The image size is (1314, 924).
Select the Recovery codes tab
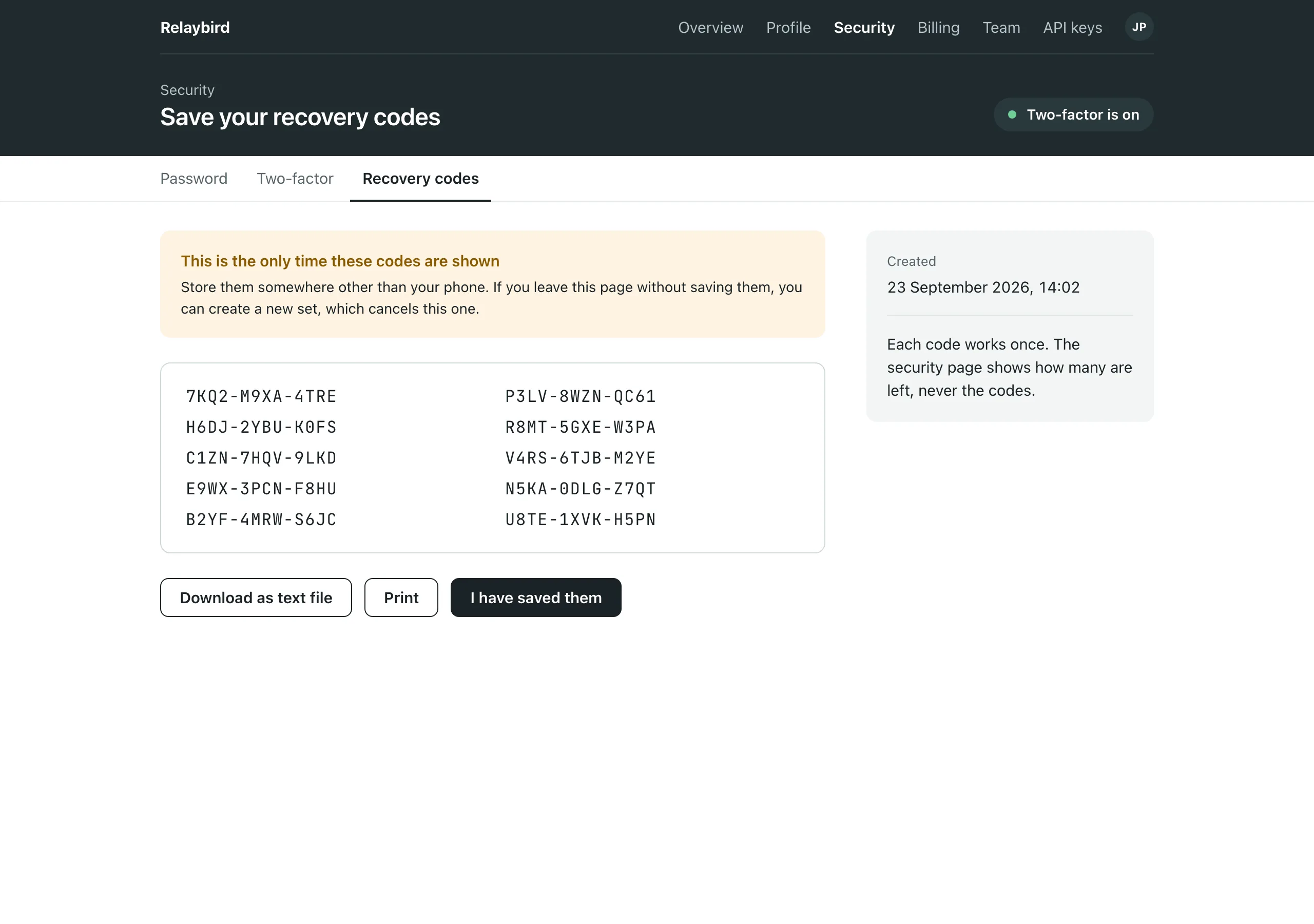click(x=421, y=179)
